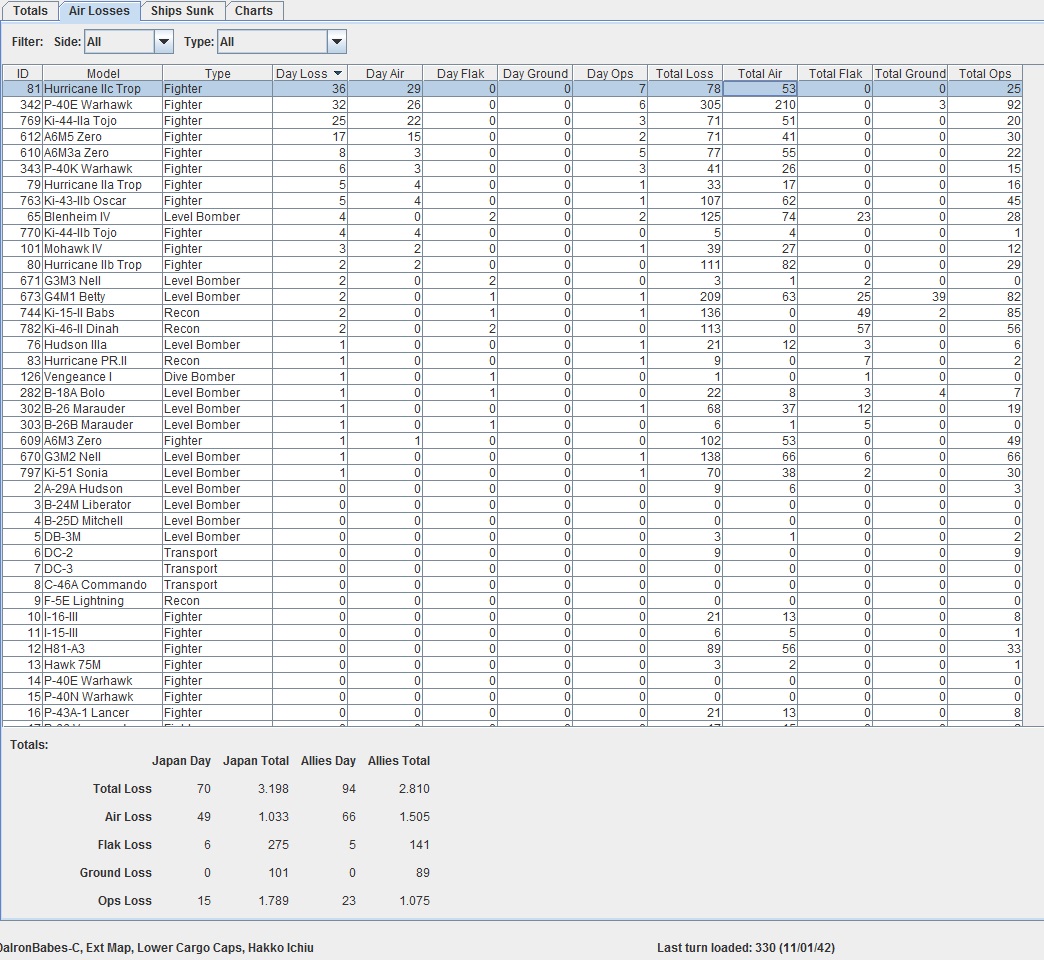Viewport: 1044px width, 960px height.
Task: Click Japan Total loss value 3.198
Action: coord(273,788)
